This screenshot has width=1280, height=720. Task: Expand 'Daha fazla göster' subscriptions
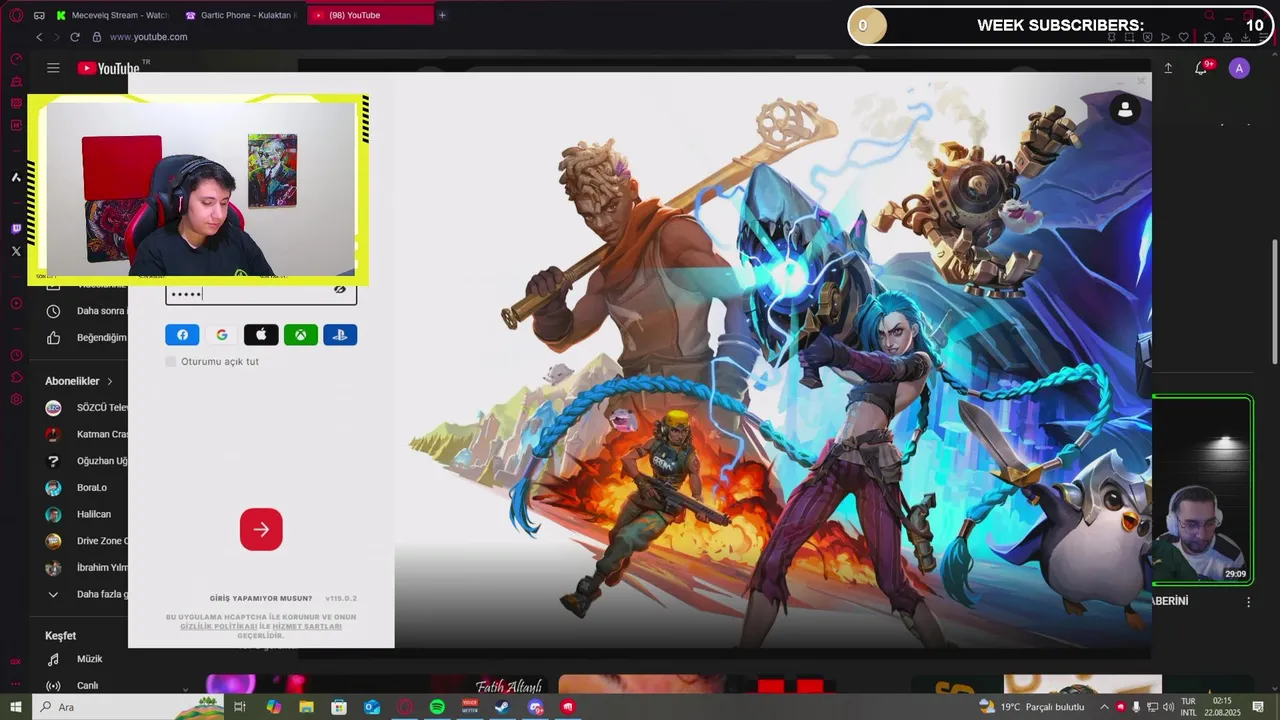[87, 594]
